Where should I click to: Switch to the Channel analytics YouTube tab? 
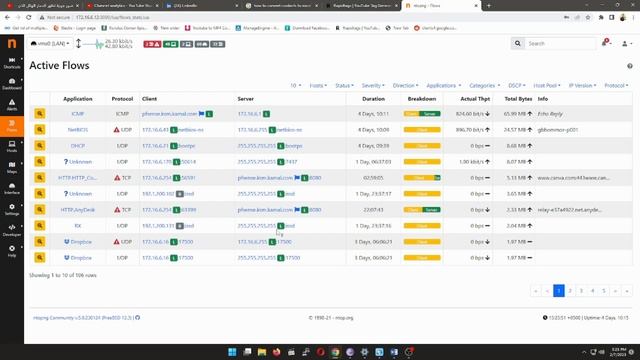pyautogui.click(x=122, y=6)
